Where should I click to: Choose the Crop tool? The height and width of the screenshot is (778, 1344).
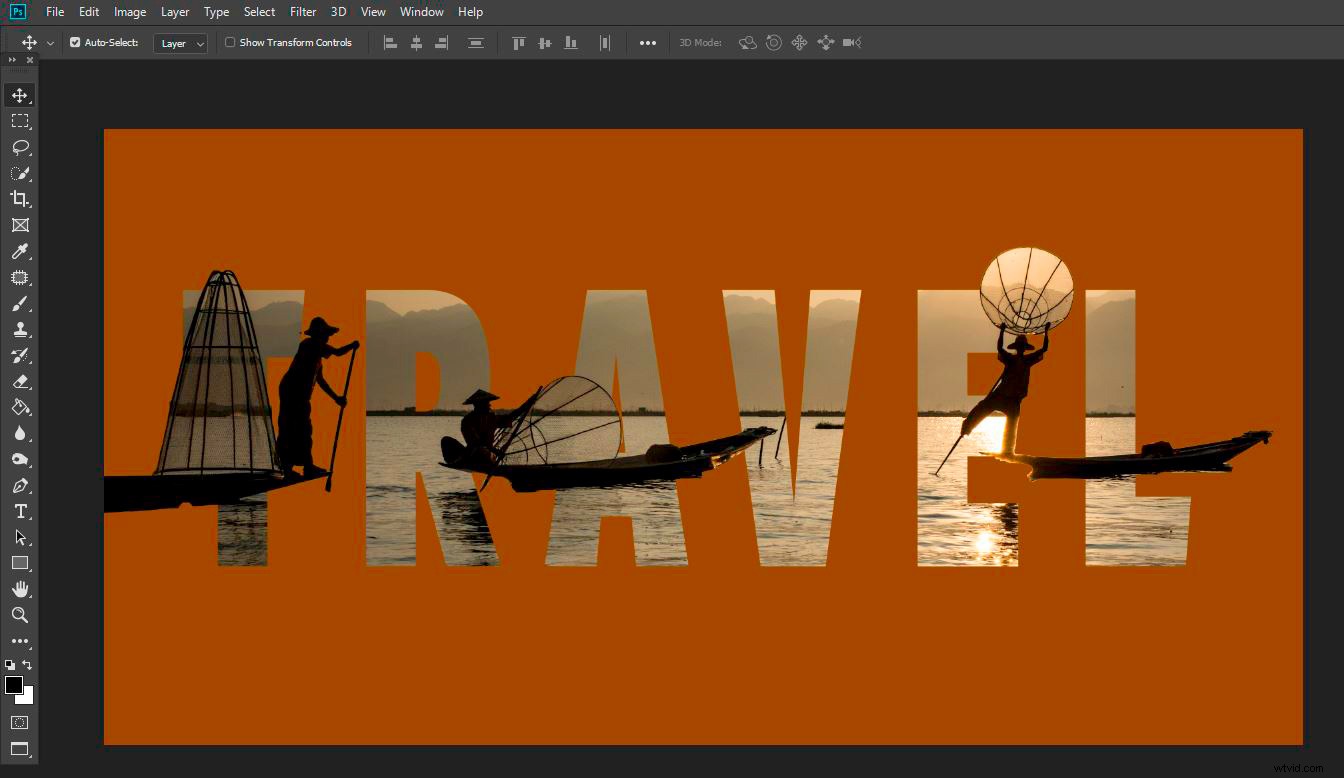20,199
